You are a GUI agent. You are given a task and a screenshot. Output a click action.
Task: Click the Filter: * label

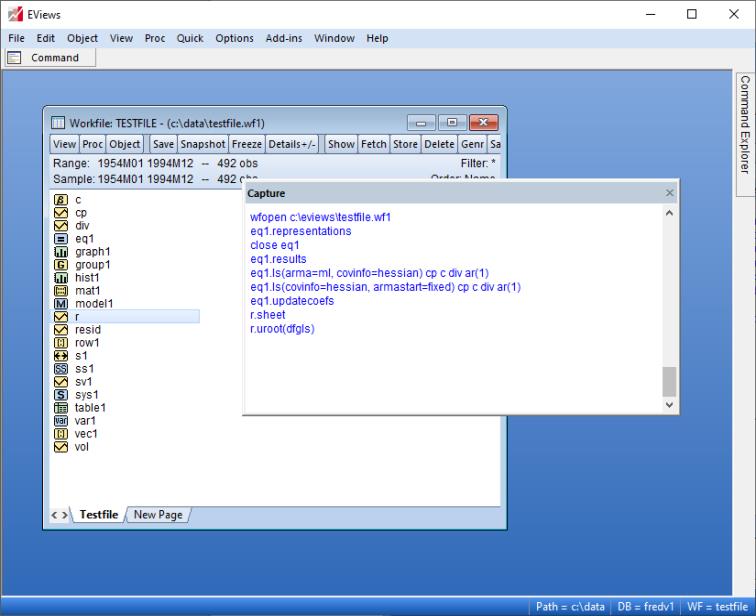point(478,163)
